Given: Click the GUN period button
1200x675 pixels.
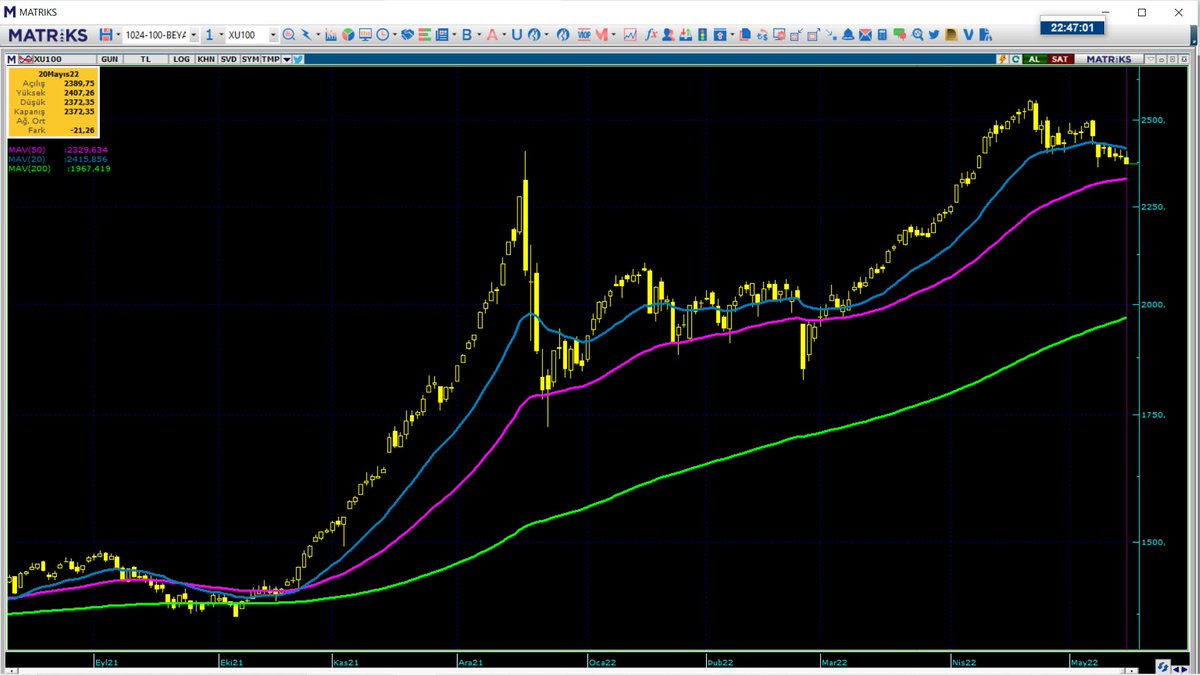Looking at the screenshot, I should pyautogui.click(x=109, y=59).
